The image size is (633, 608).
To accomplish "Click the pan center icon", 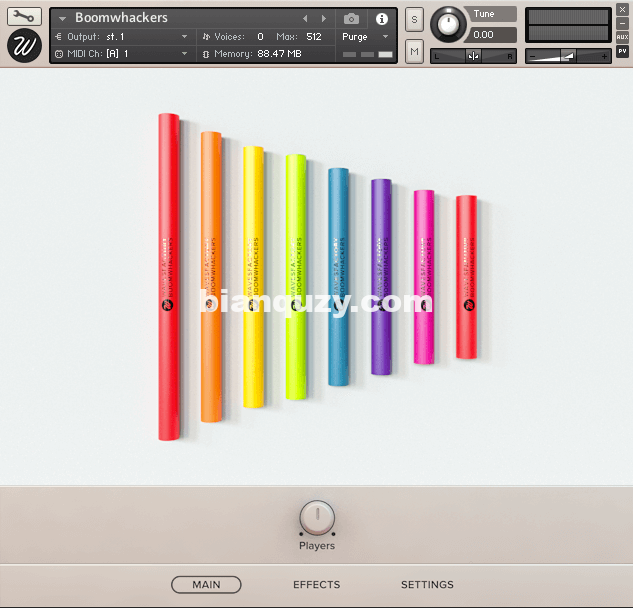I will coord(473,56).
